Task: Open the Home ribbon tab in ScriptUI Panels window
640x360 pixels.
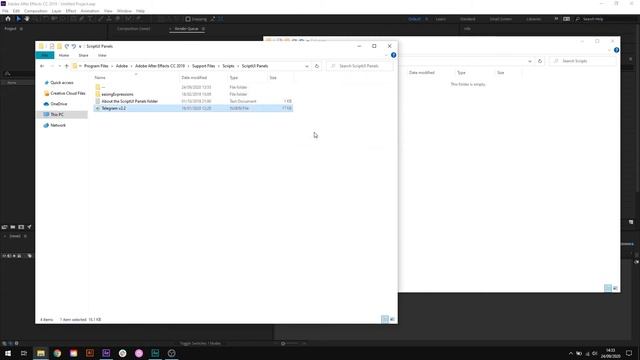Action: pos(64,55)
